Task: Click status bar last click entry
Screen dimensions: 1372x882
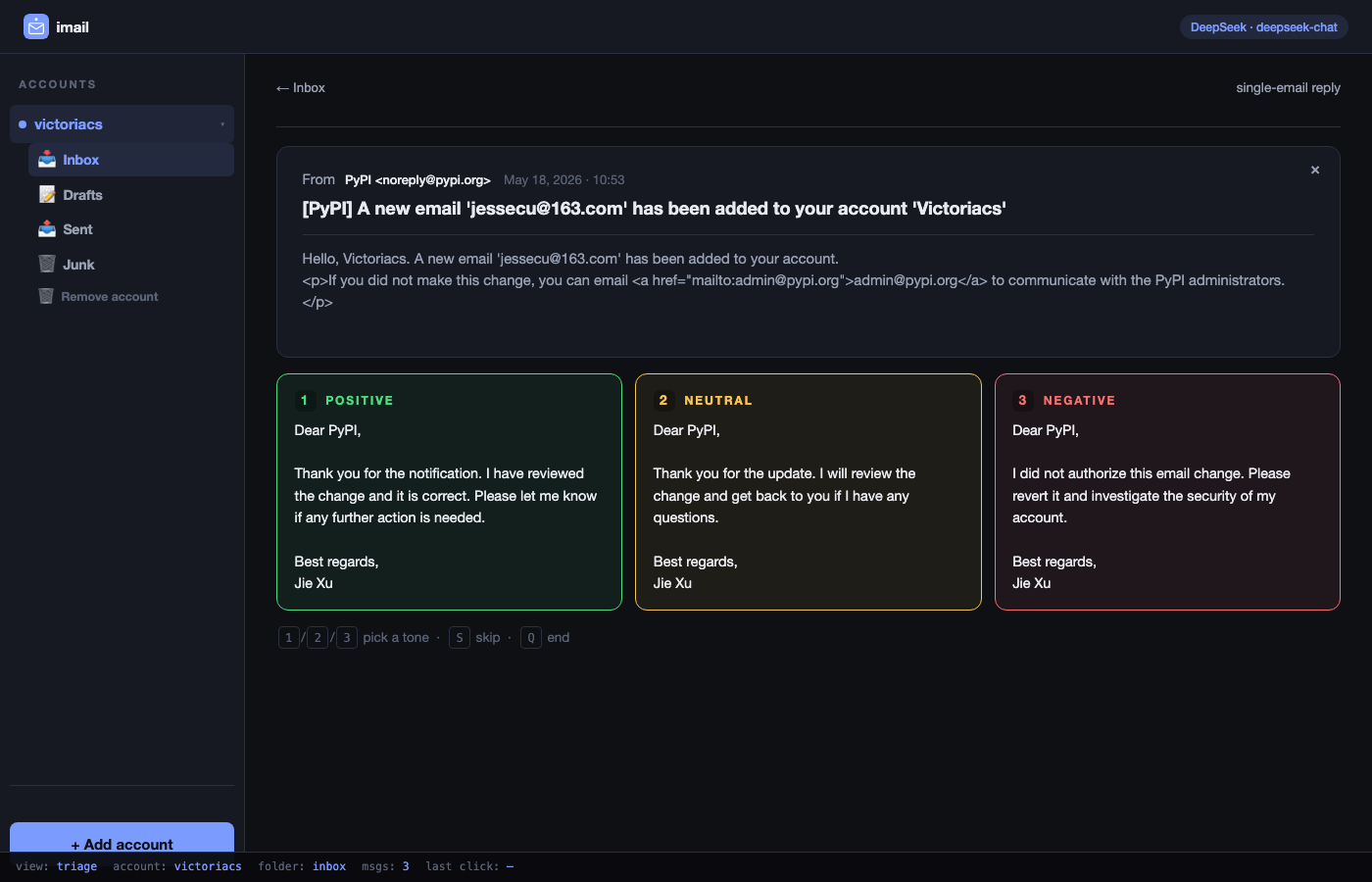Action: (469, 866)
